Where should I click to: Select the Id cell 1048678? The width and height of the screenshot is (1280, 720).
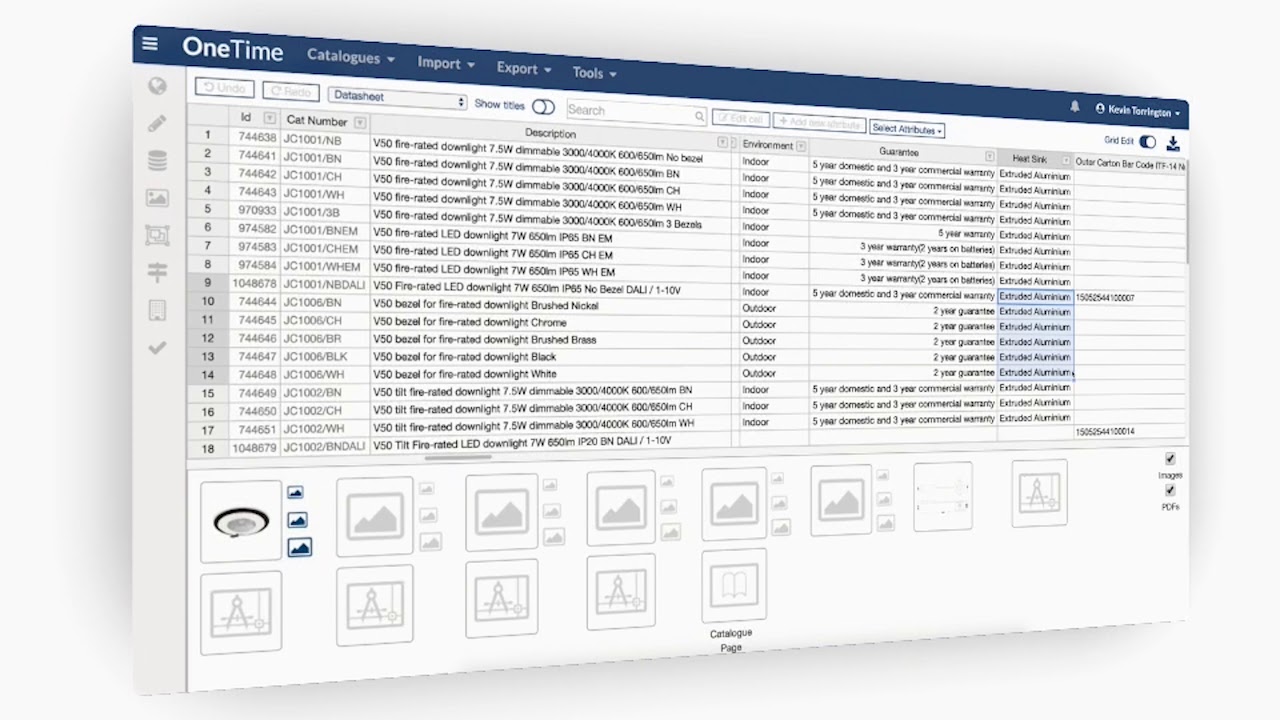click(x=254, y=284)
